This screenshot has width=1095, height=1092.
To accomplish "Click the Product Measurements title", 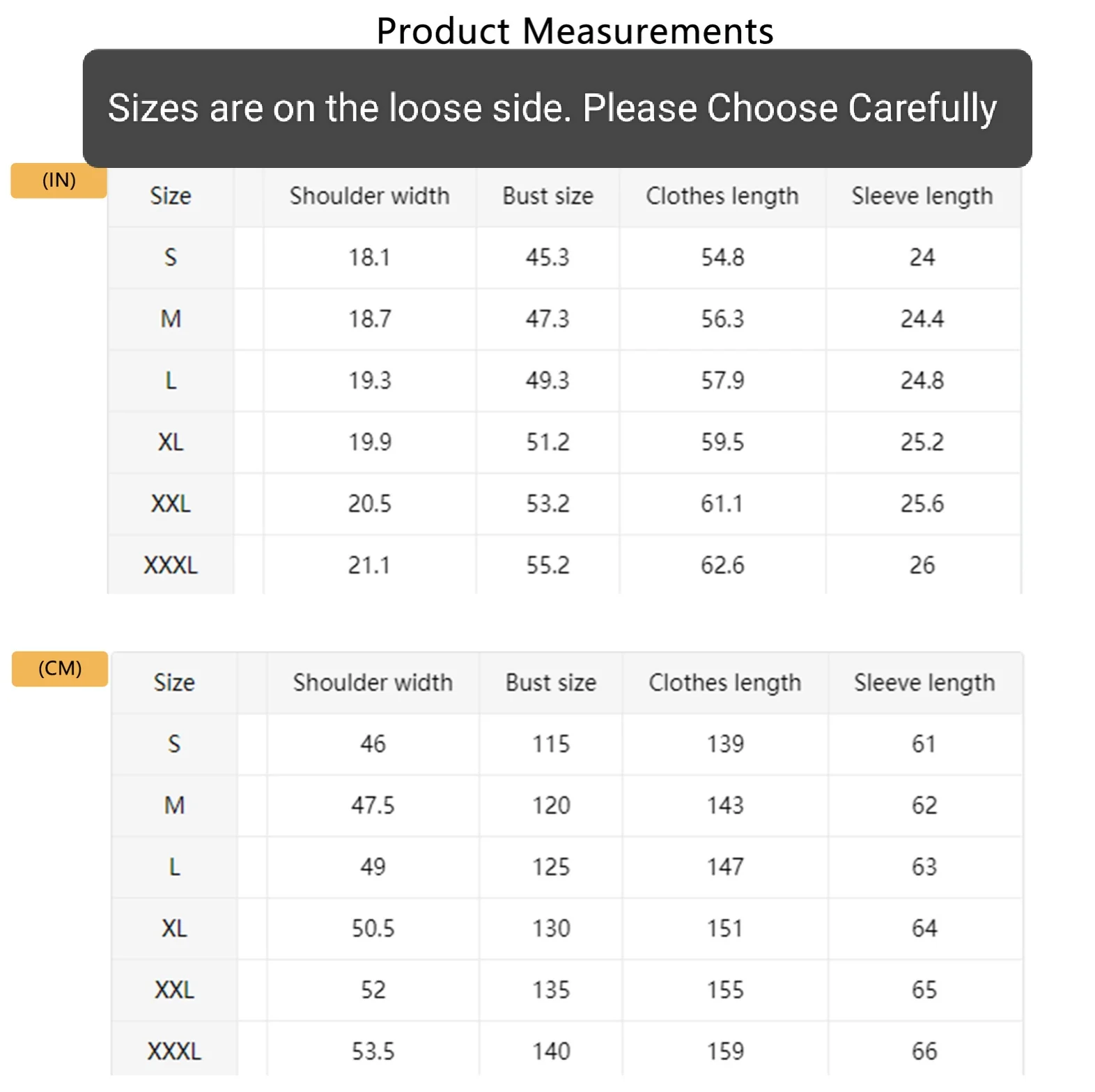I will 575,31.
